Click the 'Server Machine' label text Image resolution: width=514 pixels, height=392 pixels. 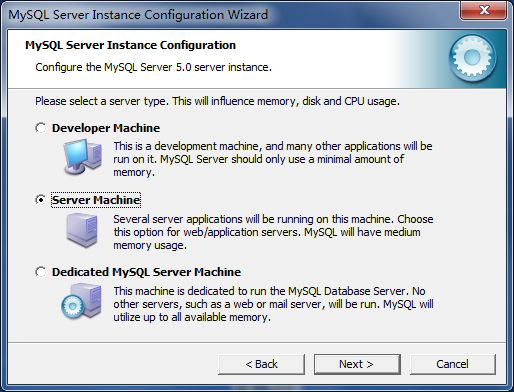coord(96,200)
